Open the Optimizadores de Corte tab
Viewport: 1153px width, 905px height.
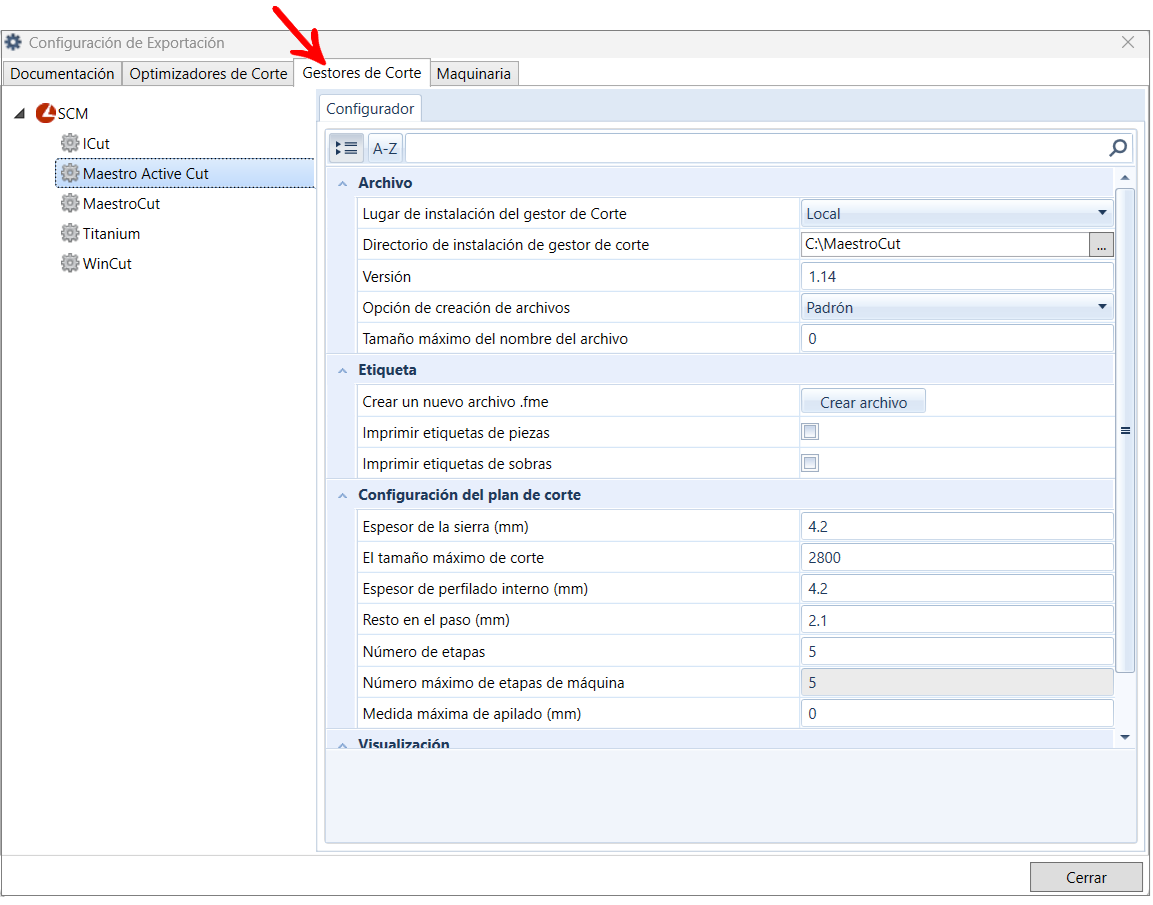(x=208, y=74)
